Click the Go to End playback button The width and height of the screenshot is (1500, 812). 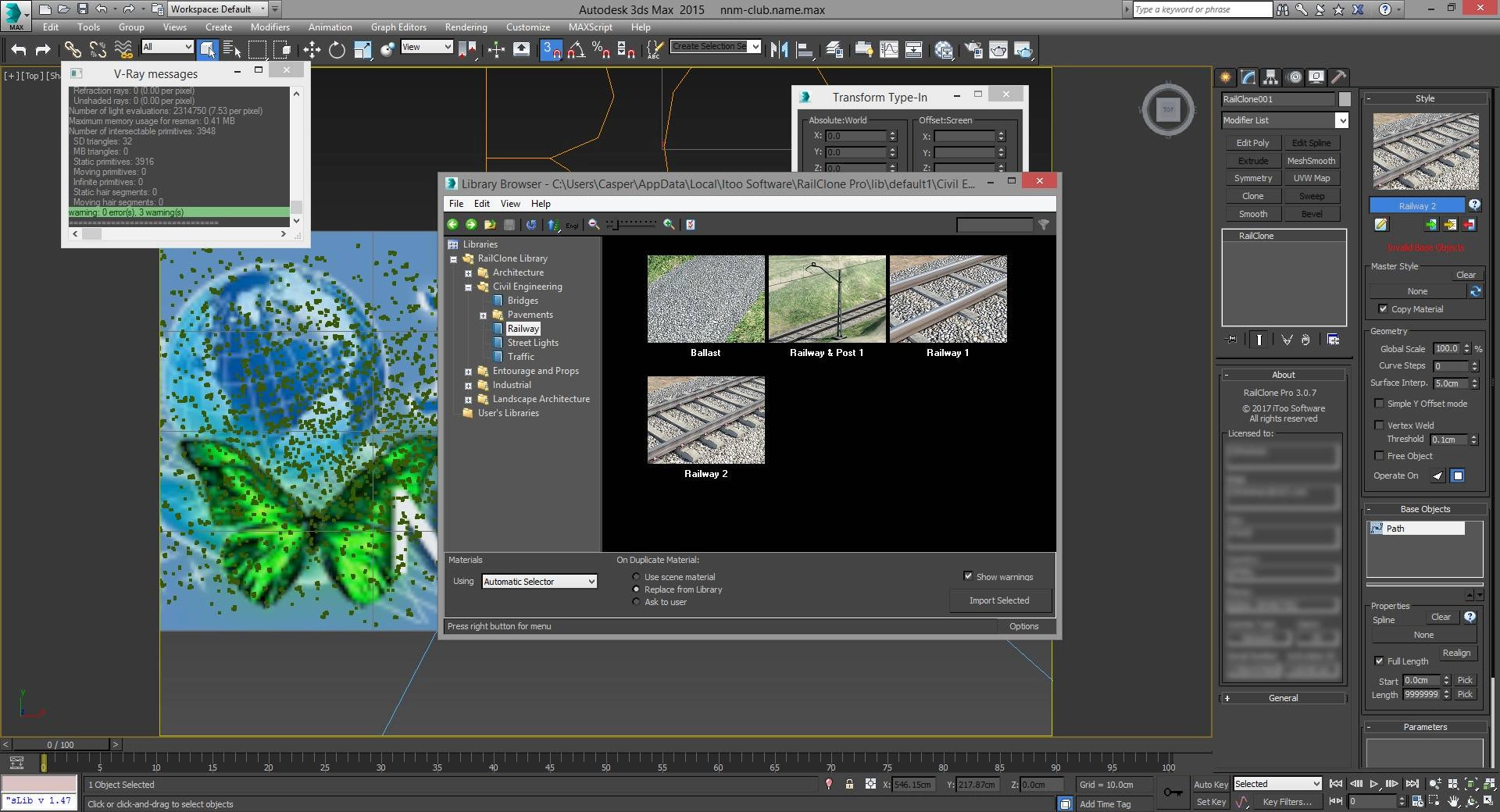1412,784
